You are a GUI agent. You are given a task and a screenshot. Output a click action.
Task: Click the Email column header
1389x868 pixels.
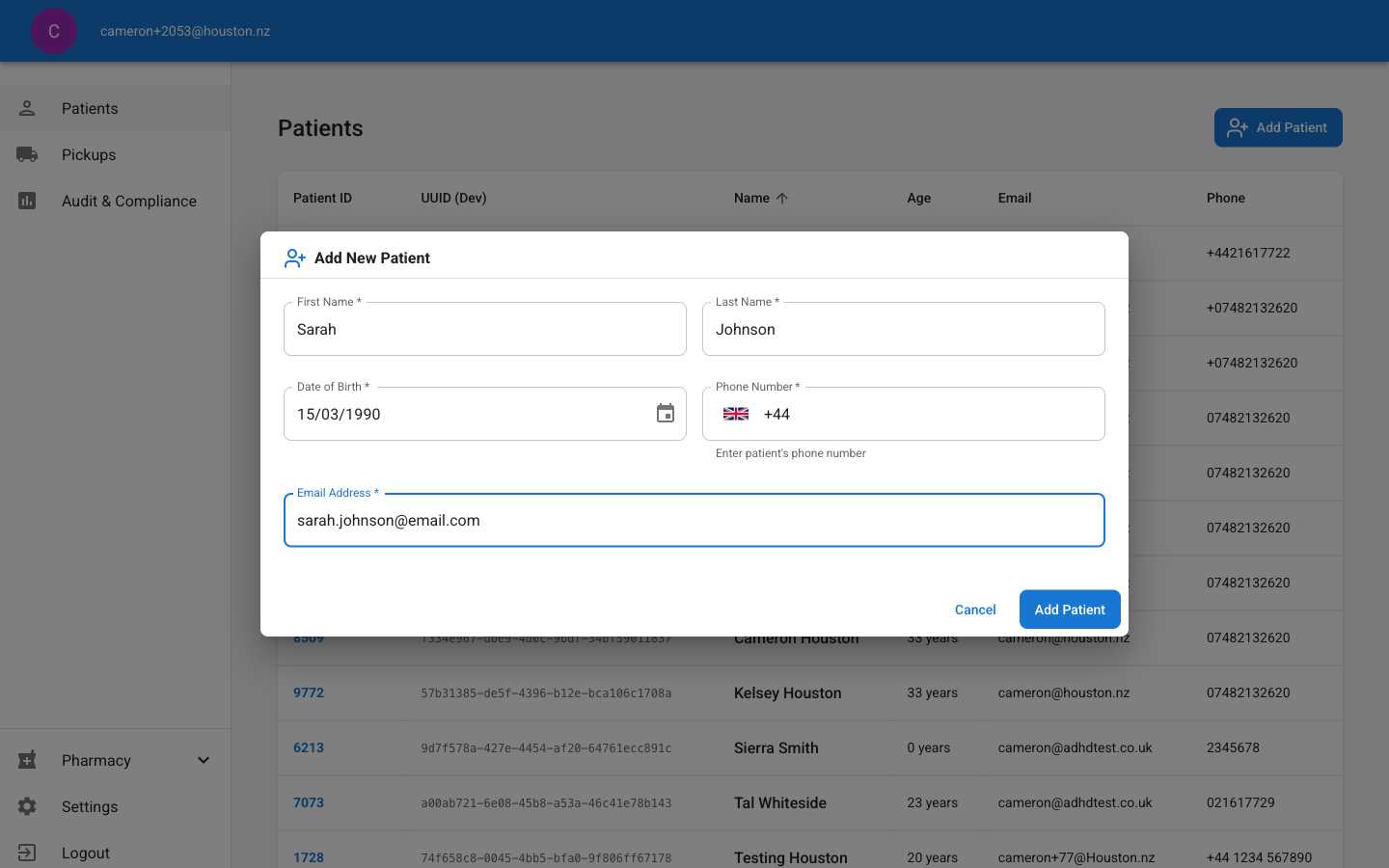click(x=1015, y=198)
